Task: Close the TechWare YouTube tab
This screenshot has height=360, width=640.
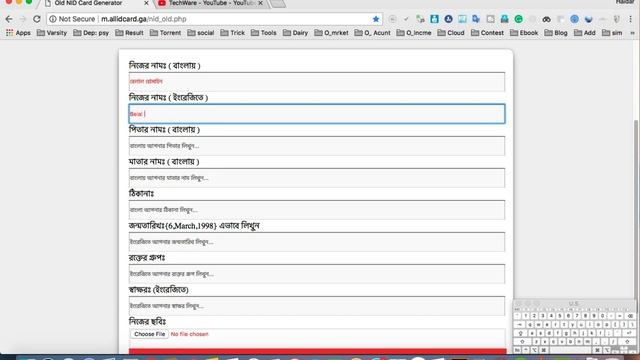Action: click(x=260, y=3)
